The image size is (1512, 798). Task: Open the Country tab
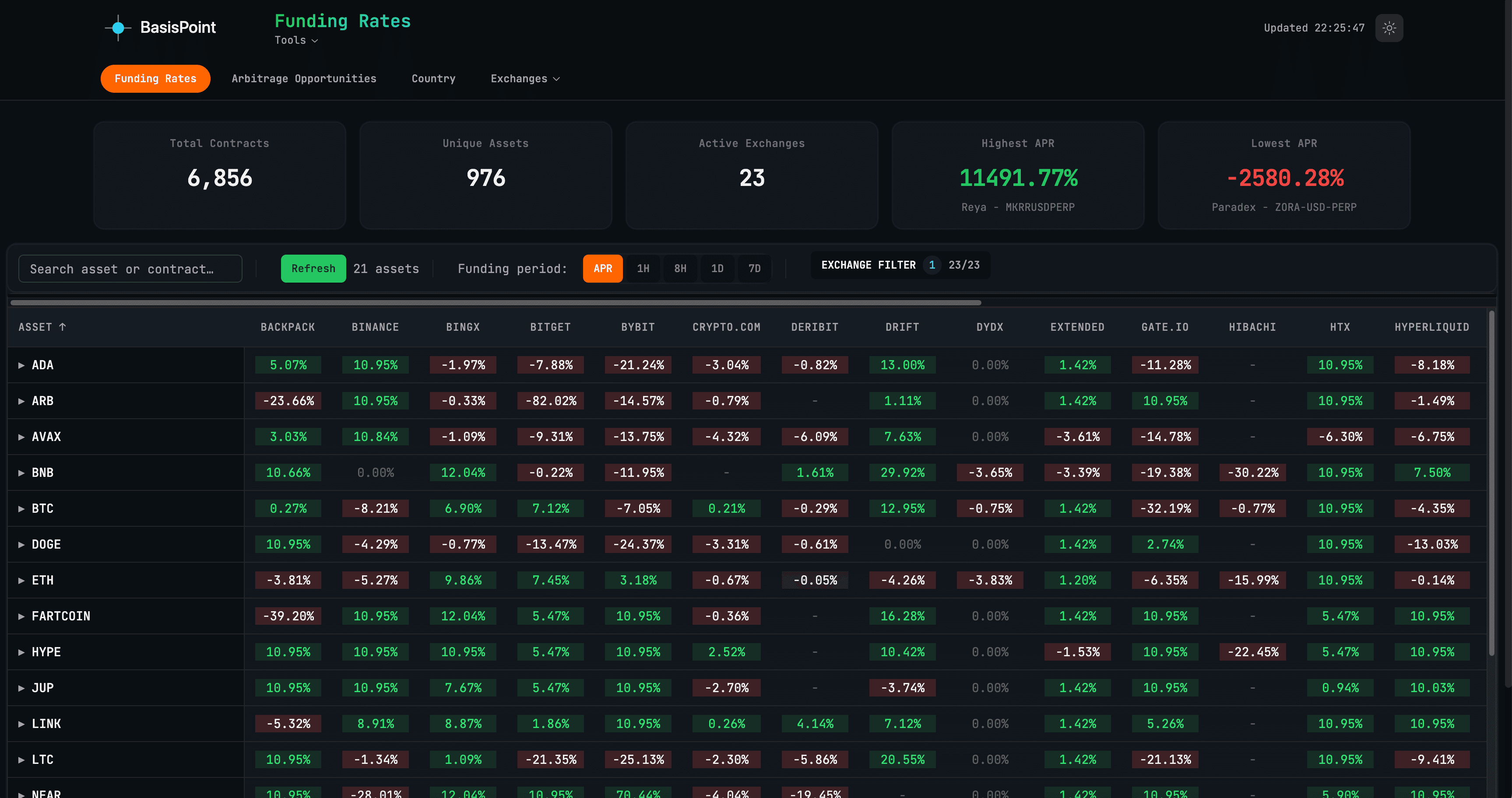tap(433, 78)
